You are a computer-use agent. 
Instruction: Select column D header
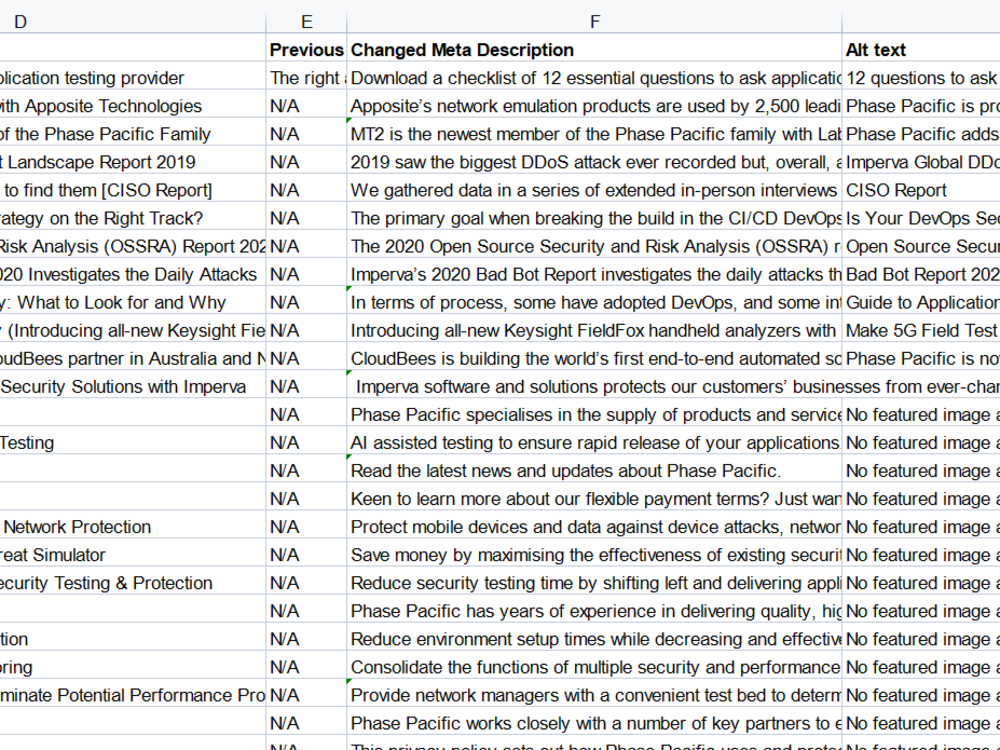click(133, 22)
